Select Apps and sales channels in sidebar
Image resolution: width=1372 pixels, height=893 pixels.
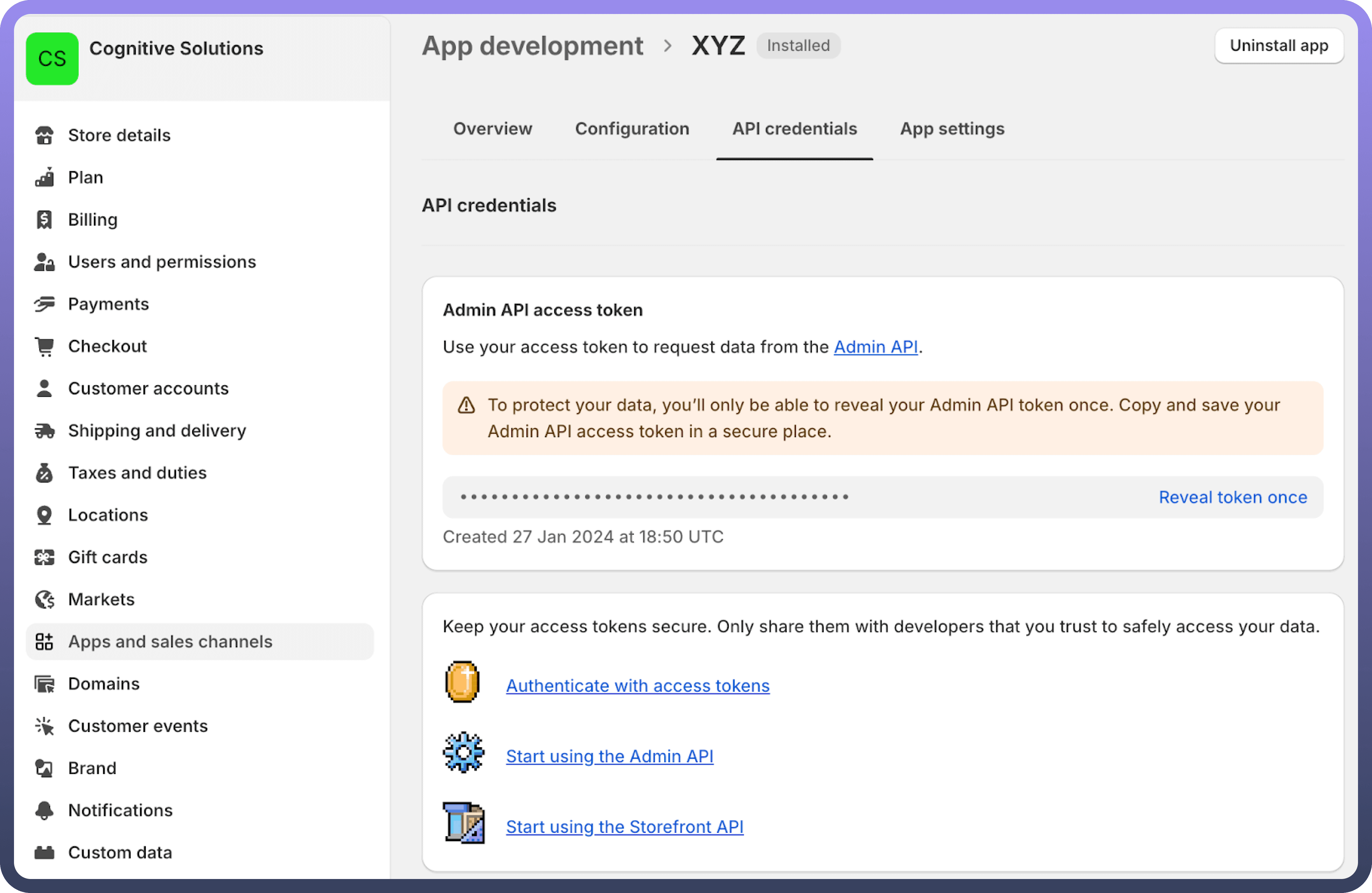click(x=170, y=642)
